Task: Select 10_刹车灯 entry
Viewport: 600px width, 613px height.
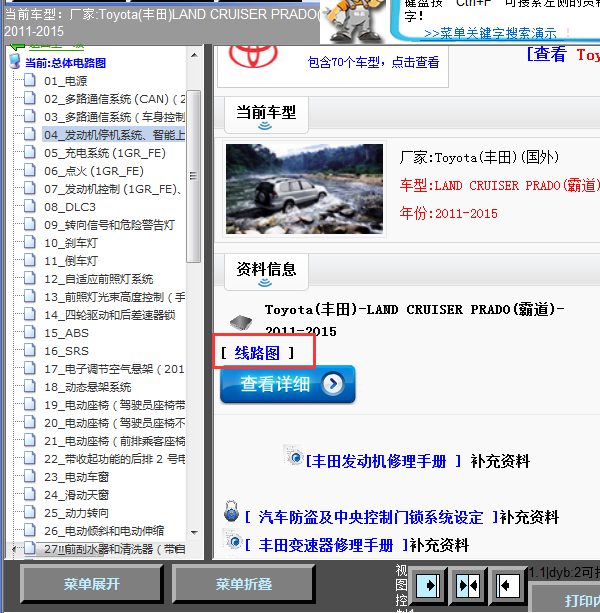Action: [71, 243]
